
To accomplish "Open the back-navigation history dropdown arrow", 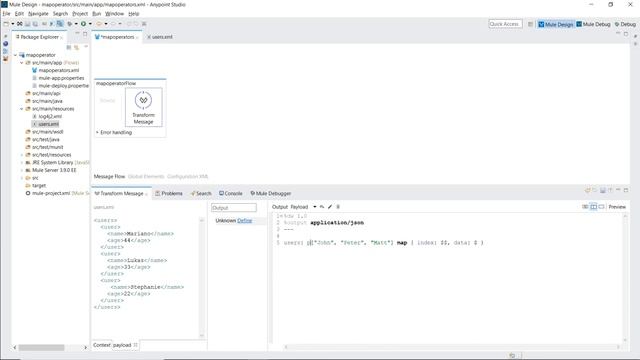I will pyautogui.click(x=106, y=24).
